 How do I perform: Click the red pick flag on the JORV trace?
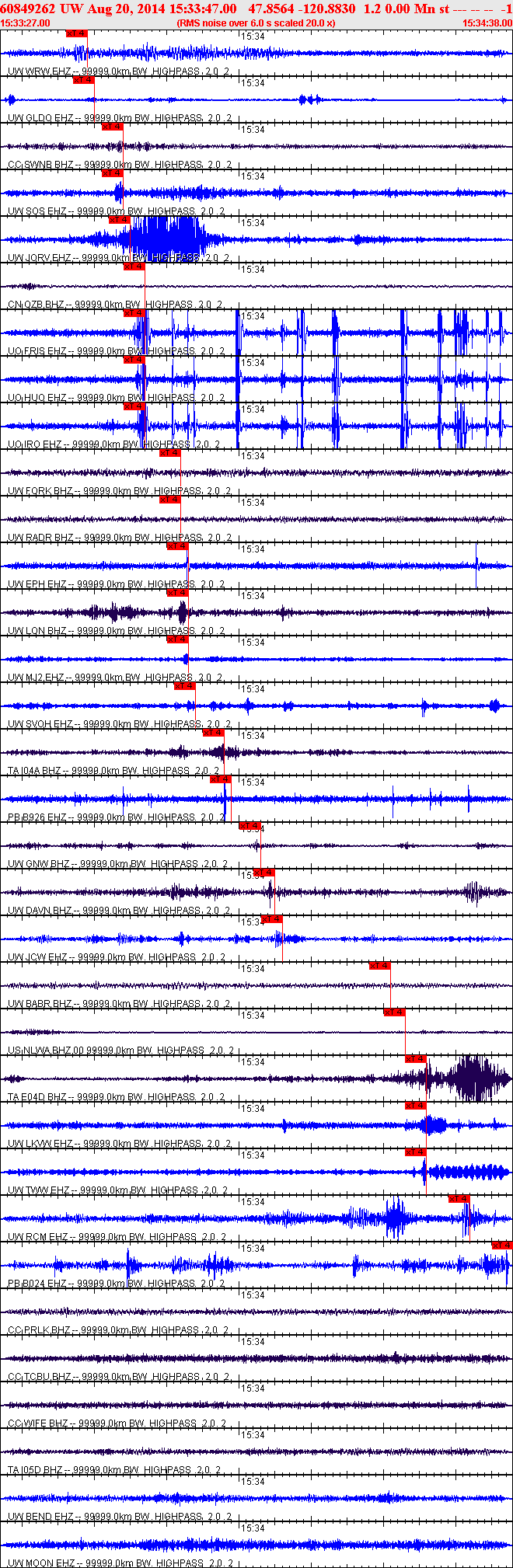120,220
